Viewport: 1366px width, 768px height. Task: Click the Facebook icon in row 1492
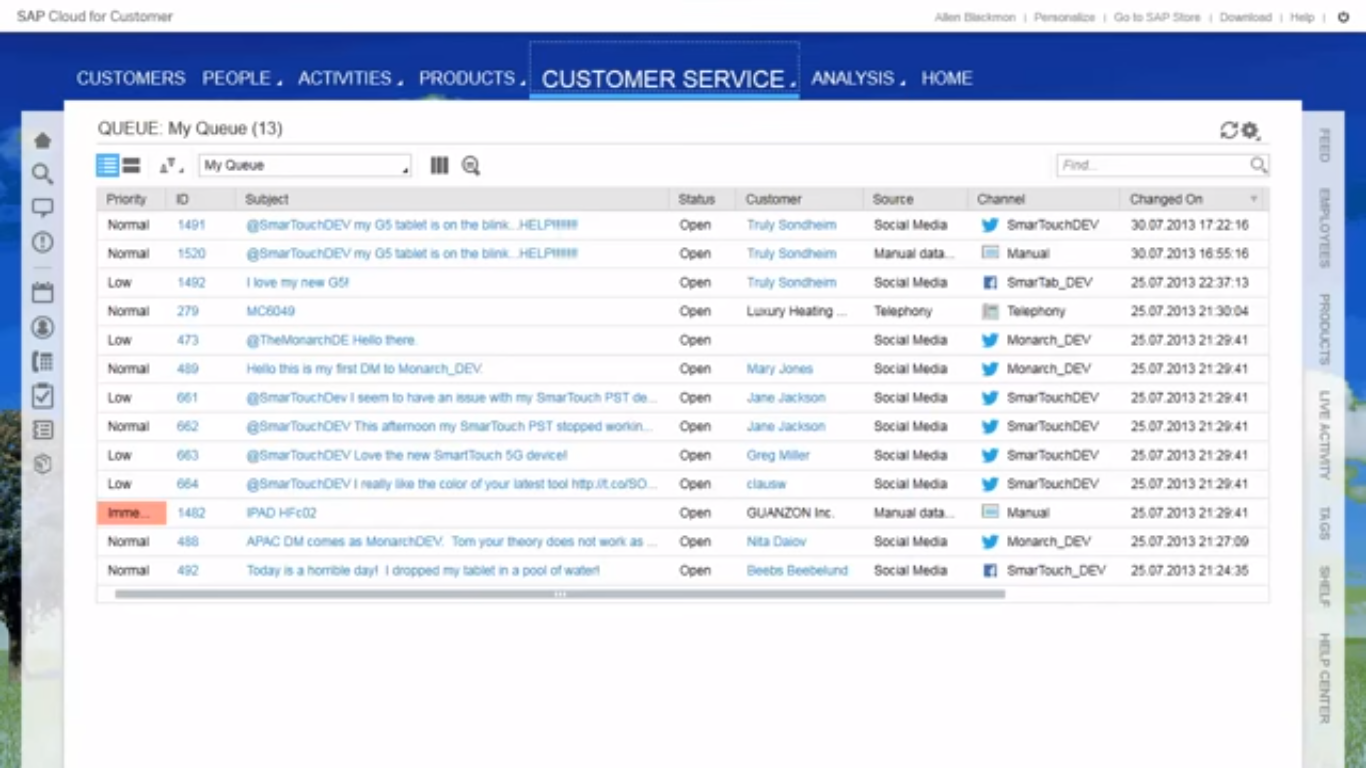pyautogui.click(x=990, y=283)
